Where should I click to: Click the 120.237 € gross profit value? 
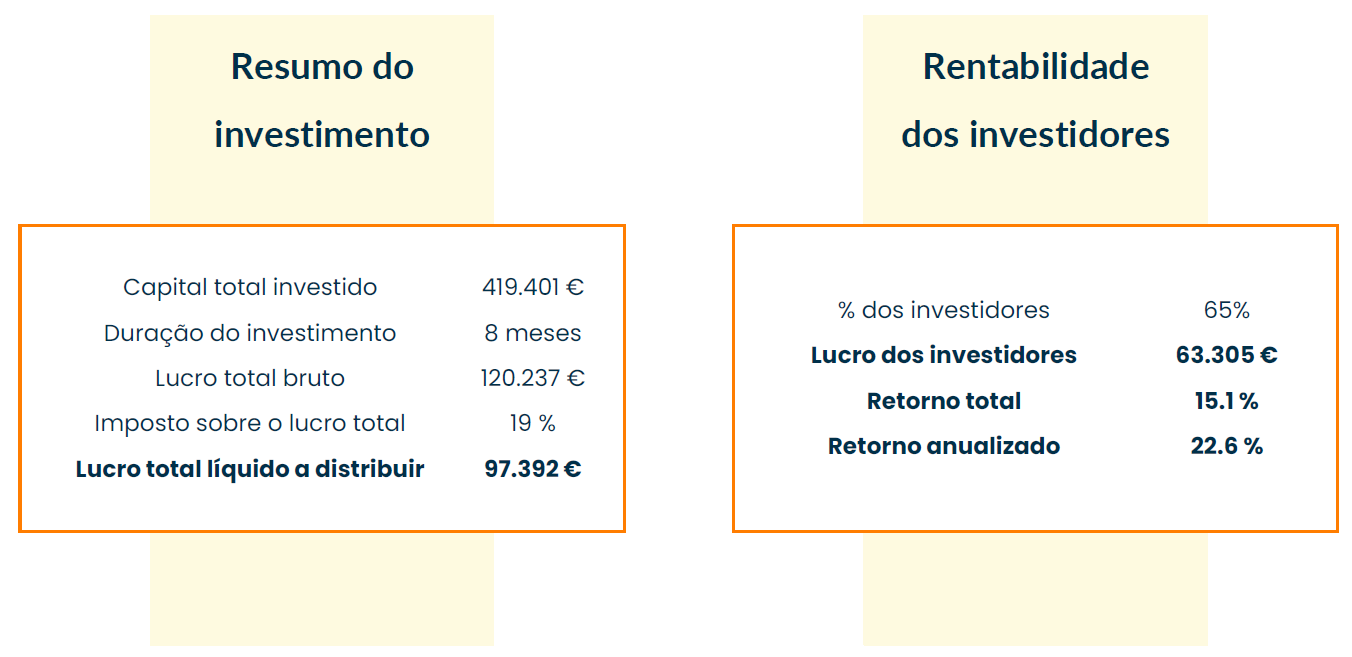pyautogui.click(x=533, y=378)
